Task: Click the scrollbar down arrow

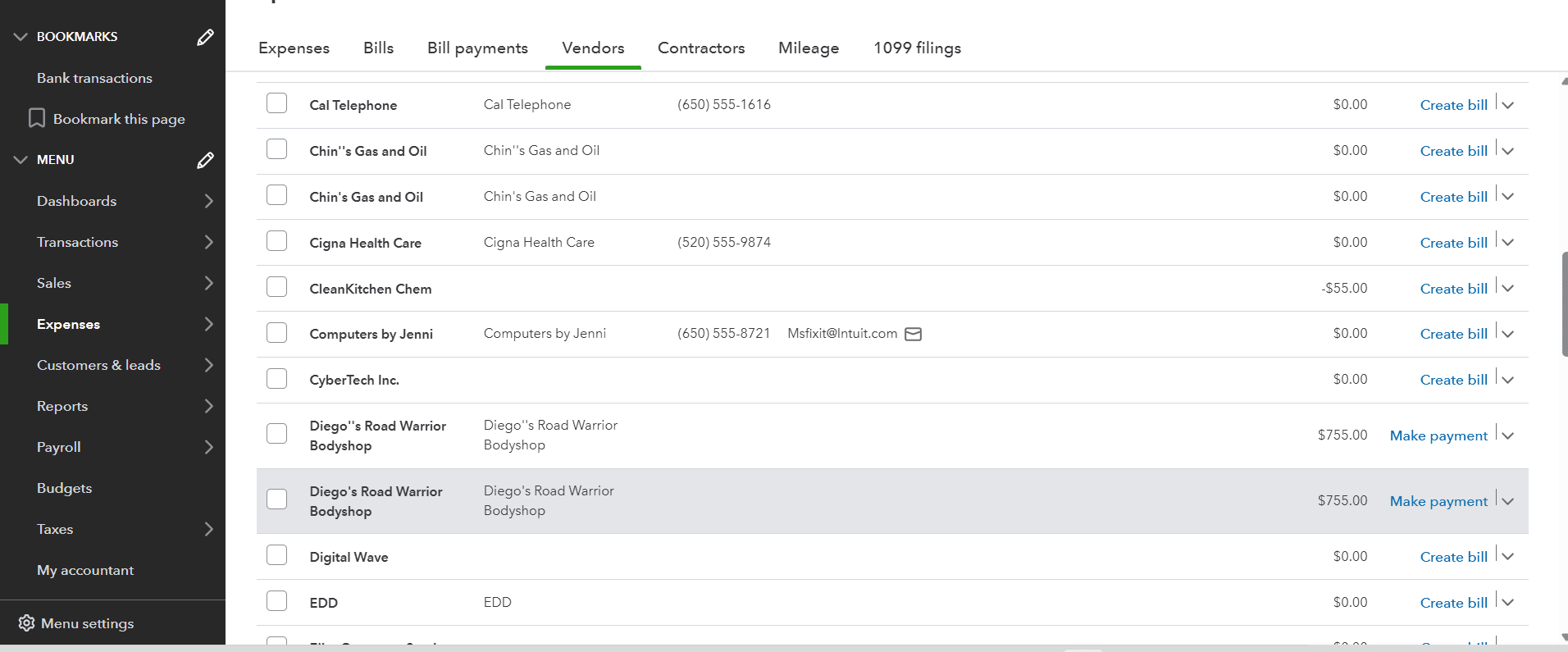Action: [1565, 636]
